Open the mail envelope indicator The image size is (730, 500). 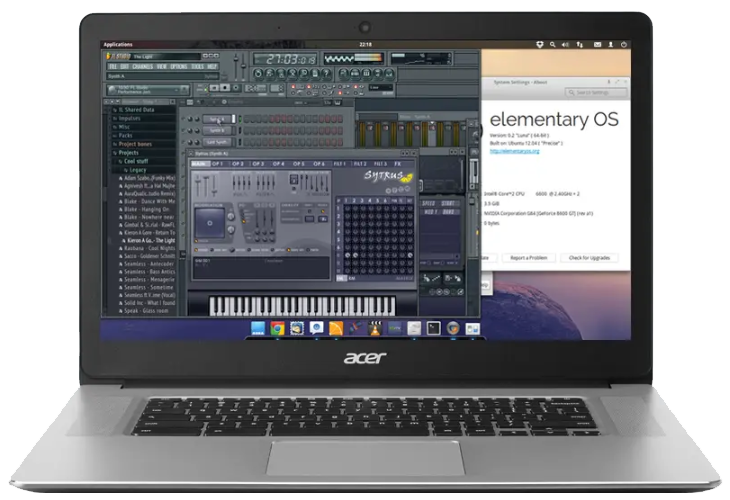(x=597, y=45)
